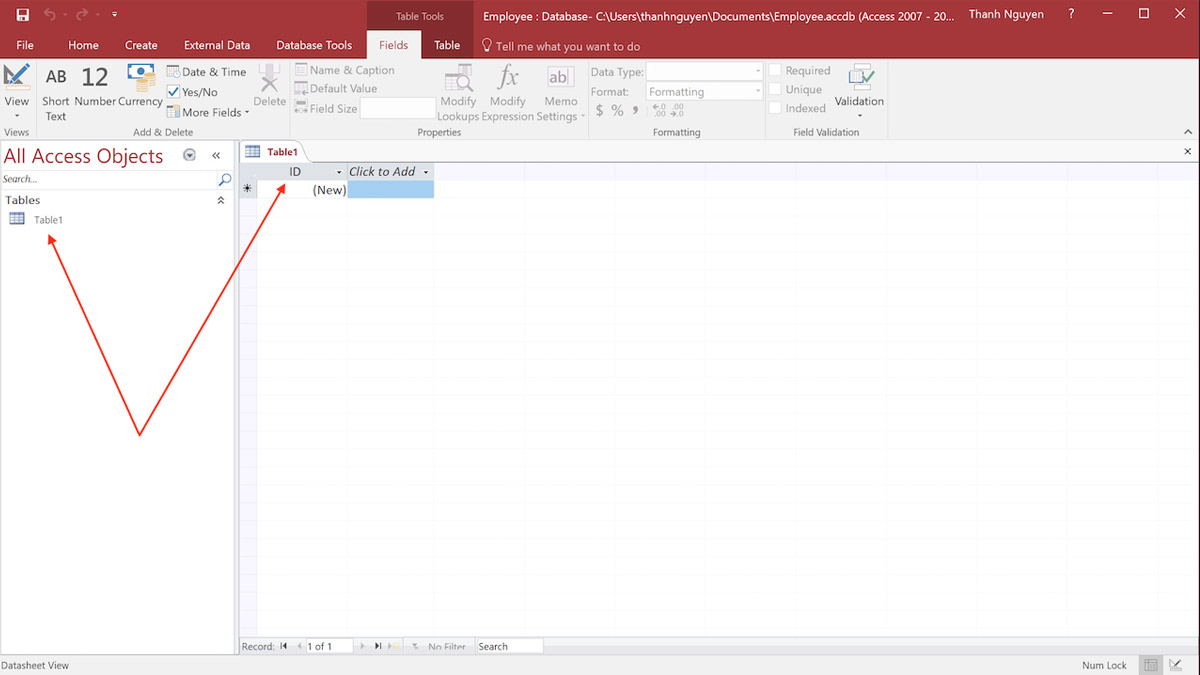
Task: Apply currency formatting with the dollar sign icon
Action: 600,110
